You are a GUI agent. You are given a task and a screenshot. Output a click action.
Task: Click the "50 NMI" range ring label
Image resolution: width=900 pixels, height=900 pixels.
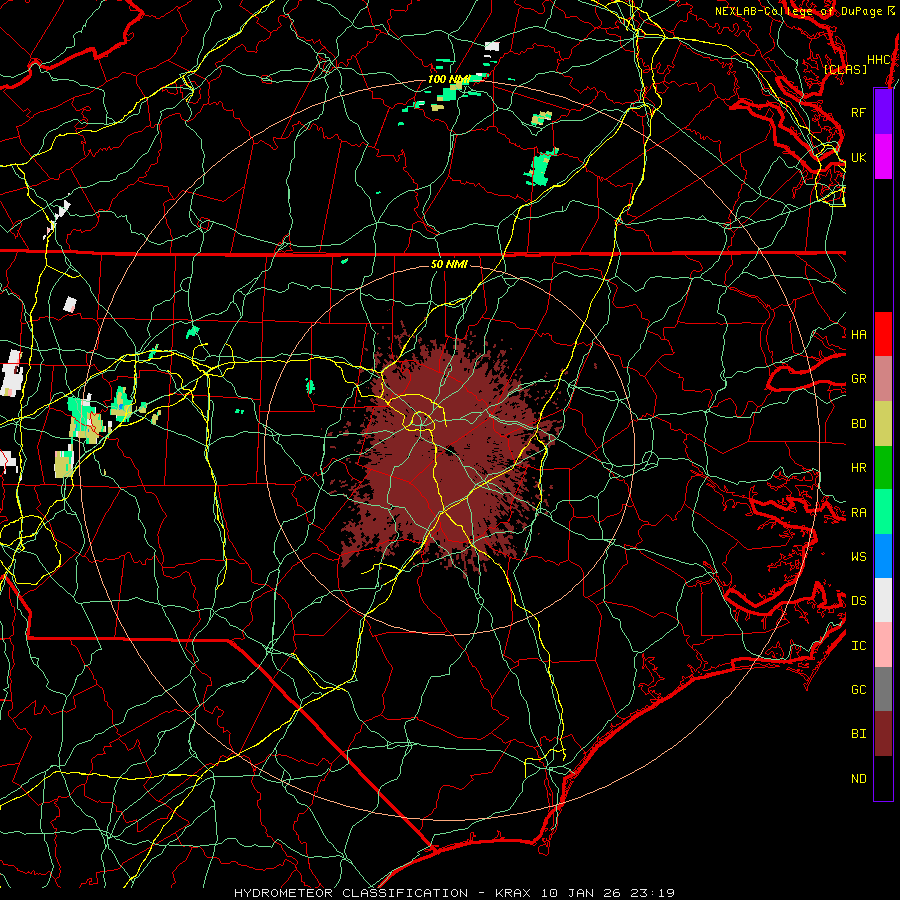(449, 264)
